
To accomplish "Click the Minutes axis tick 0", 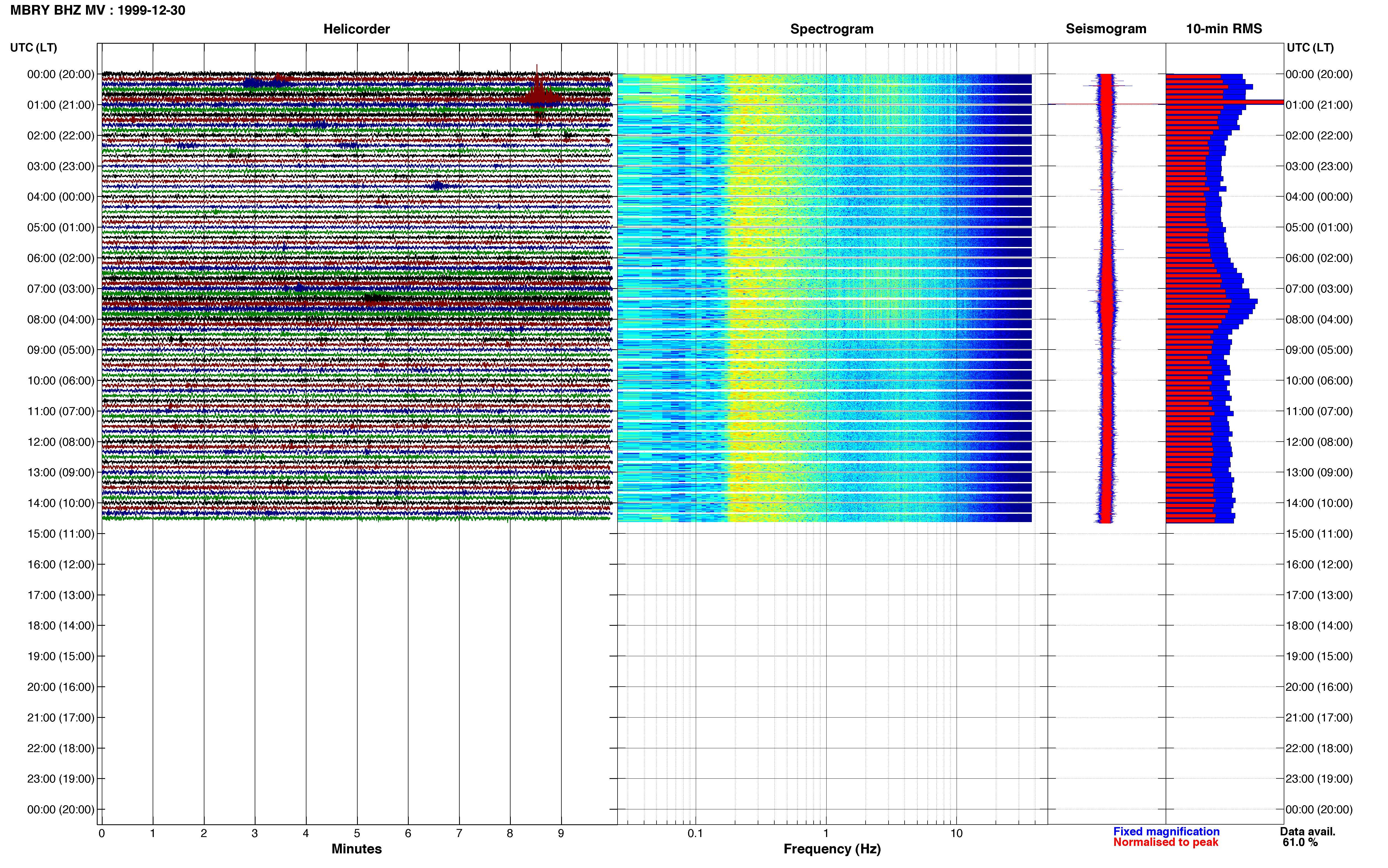I will [x=101, y=833].
